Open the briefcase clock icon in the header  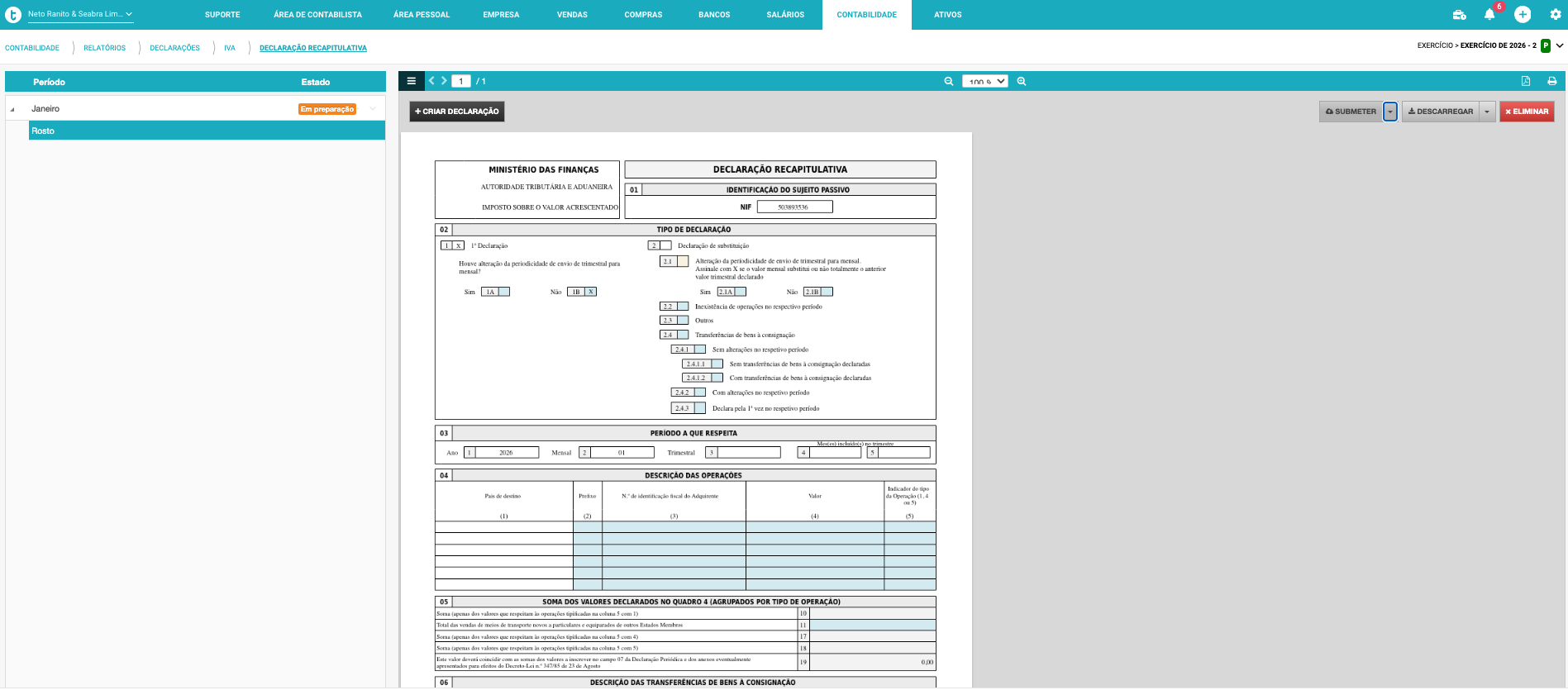tap(1459, 15)
